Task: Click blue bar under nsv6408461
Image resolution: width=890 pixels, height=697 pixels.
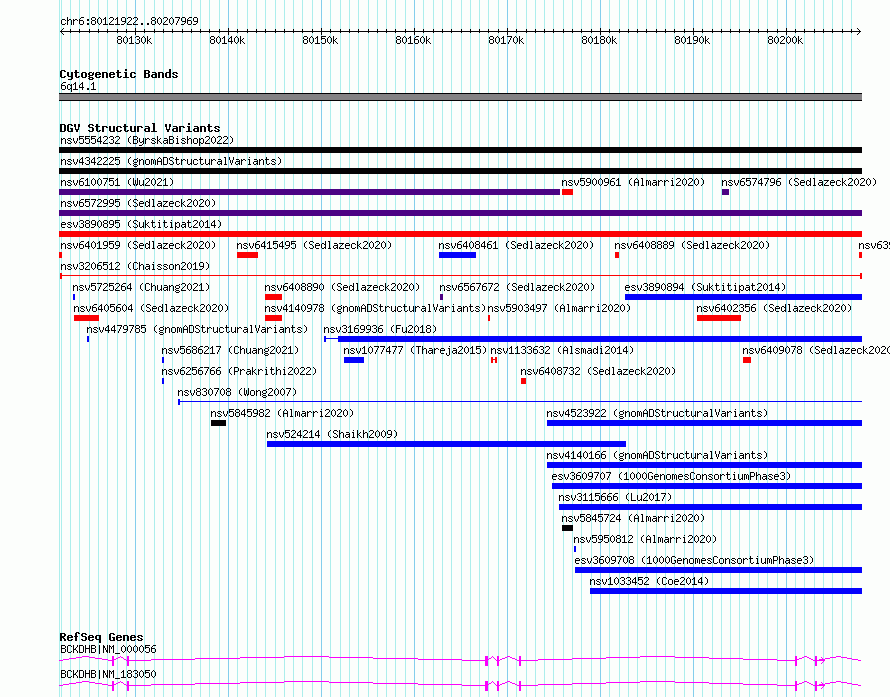Action: point(457,255)
